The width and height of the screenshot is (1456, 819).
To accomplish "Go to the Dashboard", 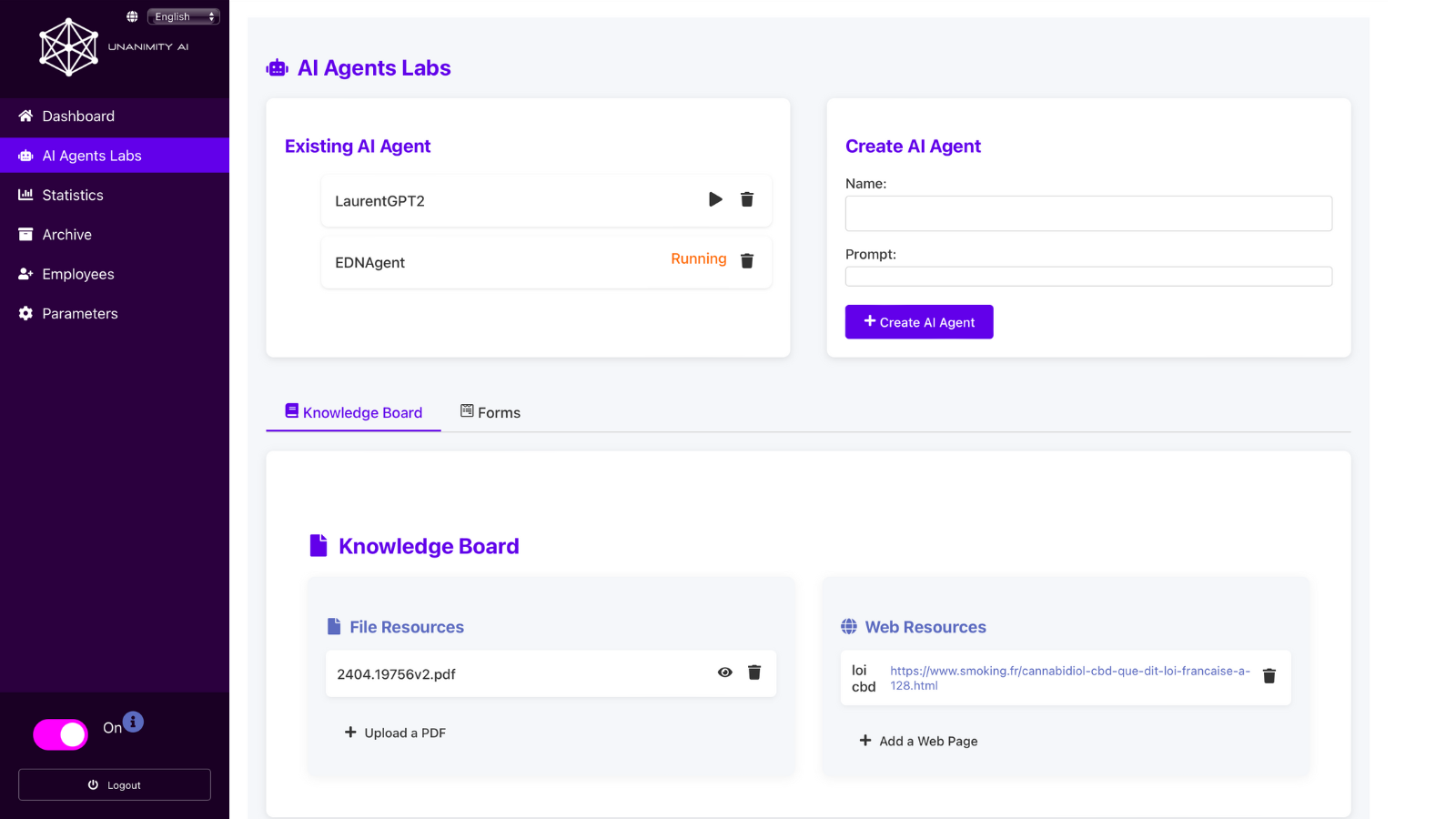I will pyautogui.click(x=77, y=116).
